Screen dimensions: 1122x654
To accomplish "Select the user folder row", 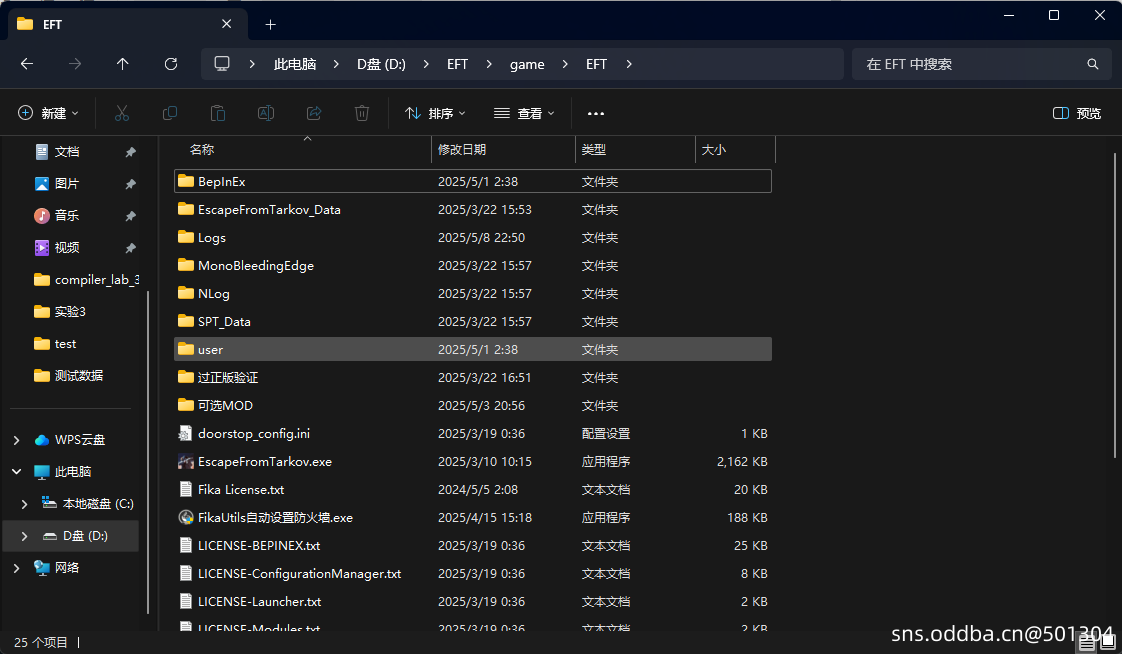I will (473, 349).
